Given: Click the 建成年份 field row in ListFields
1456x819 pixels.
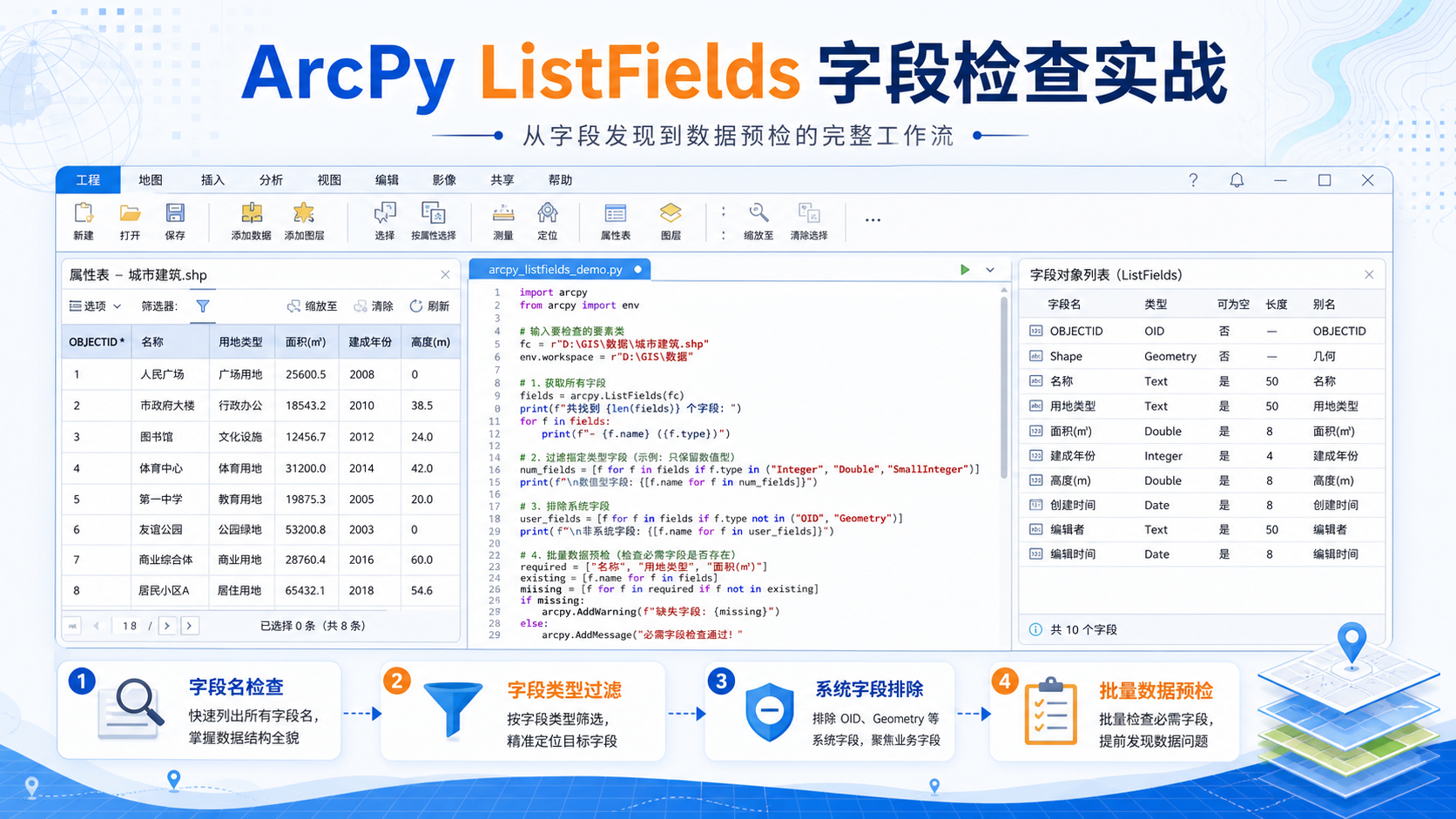Looking at the screenshot, I should 1202,456.
